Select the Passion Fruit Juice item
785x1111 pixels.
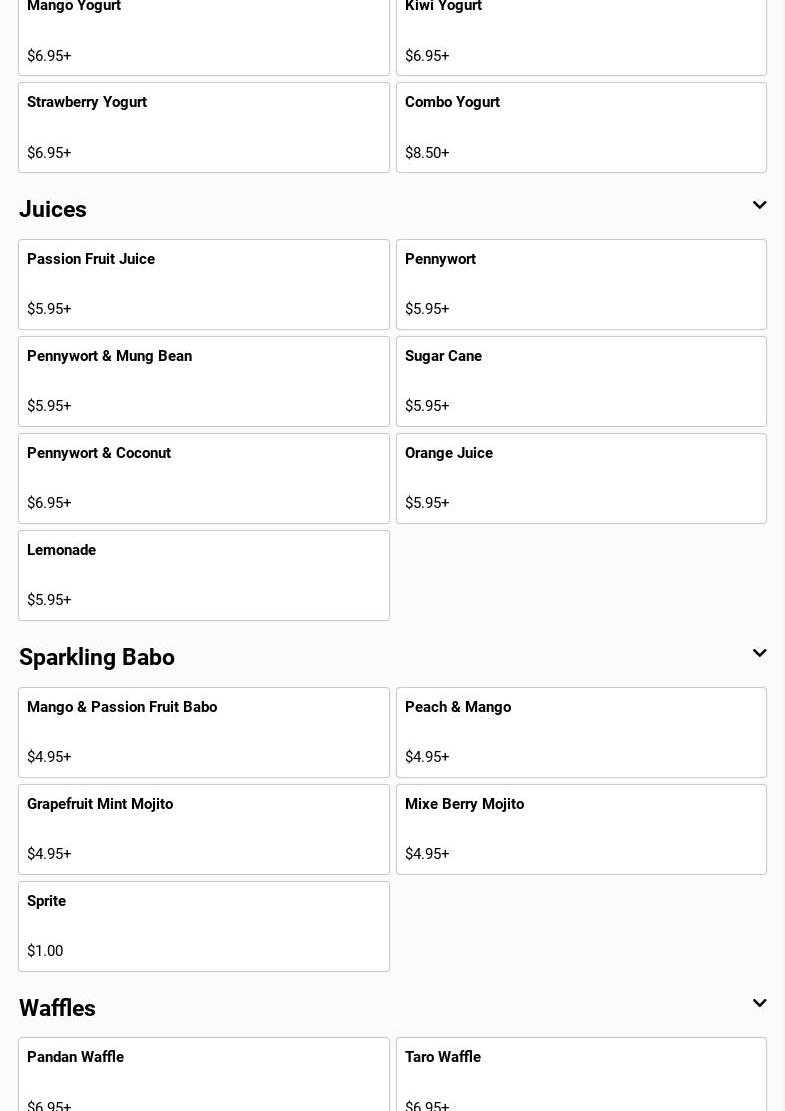coord(203,284)
